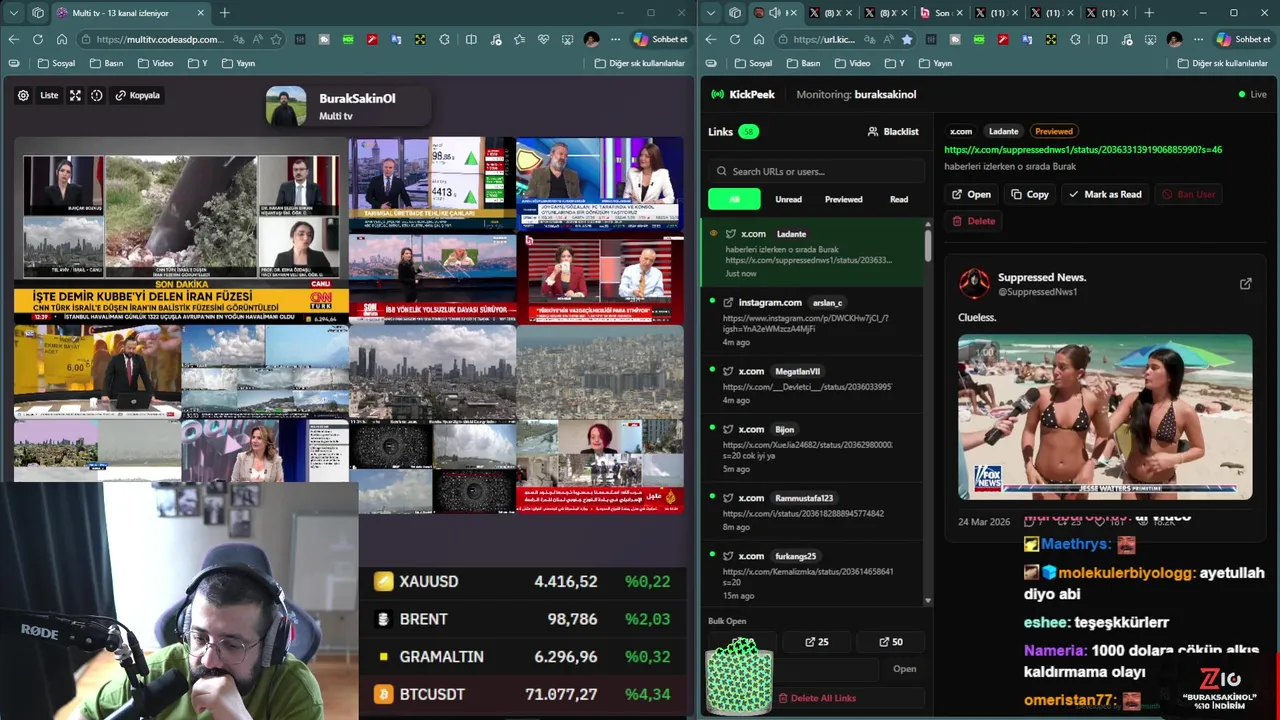Open the tab search chevron in left browser
The image size is (1280, 720).
pos(13,13)
